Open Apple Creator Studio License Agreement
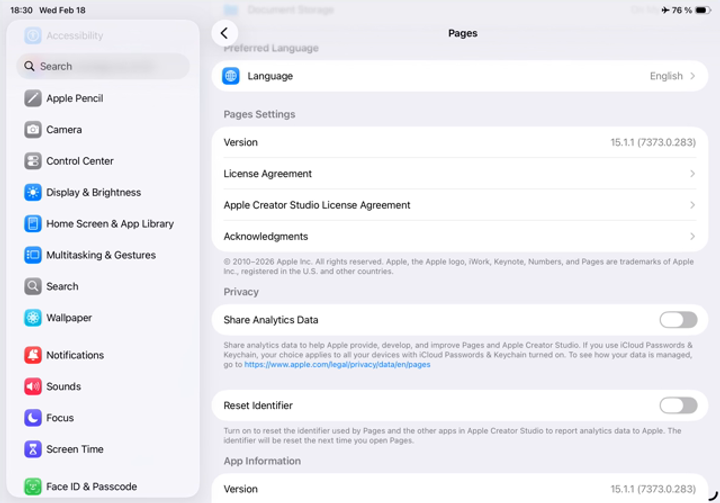 pyautogui.click(x=317, y=205)
